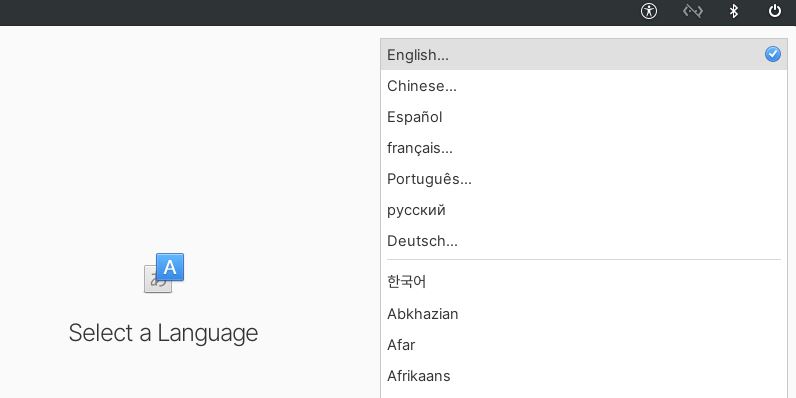Select Español as the language
Viewport: 796px width, 398px height.
(x=584, y=117)
